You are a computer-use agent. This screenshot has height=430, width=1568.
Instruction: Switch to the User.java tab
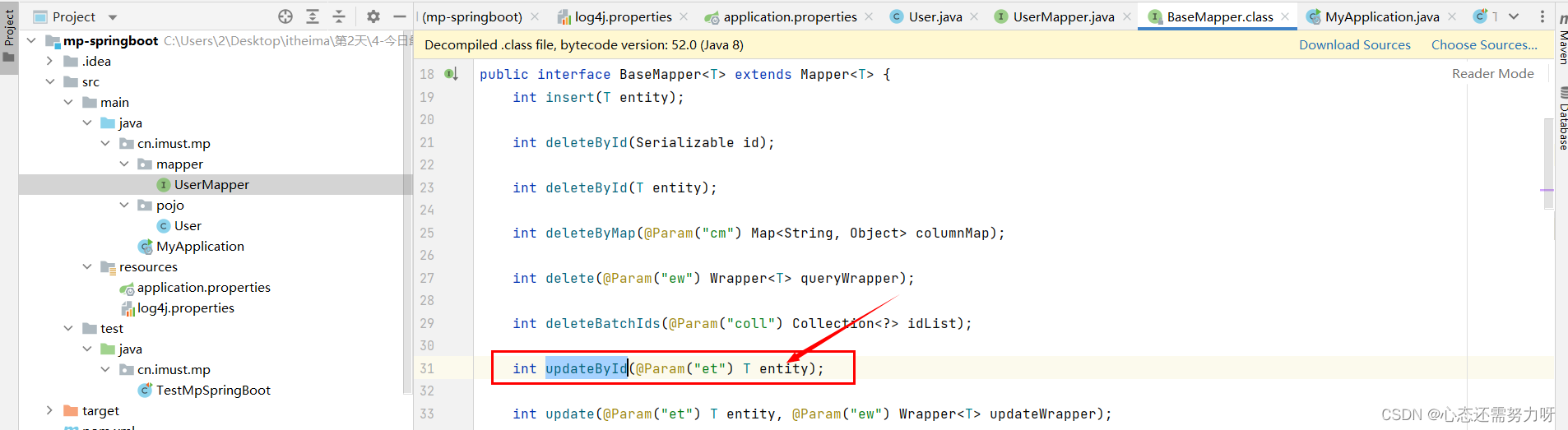pyautogui.click(x=935, y=16)
